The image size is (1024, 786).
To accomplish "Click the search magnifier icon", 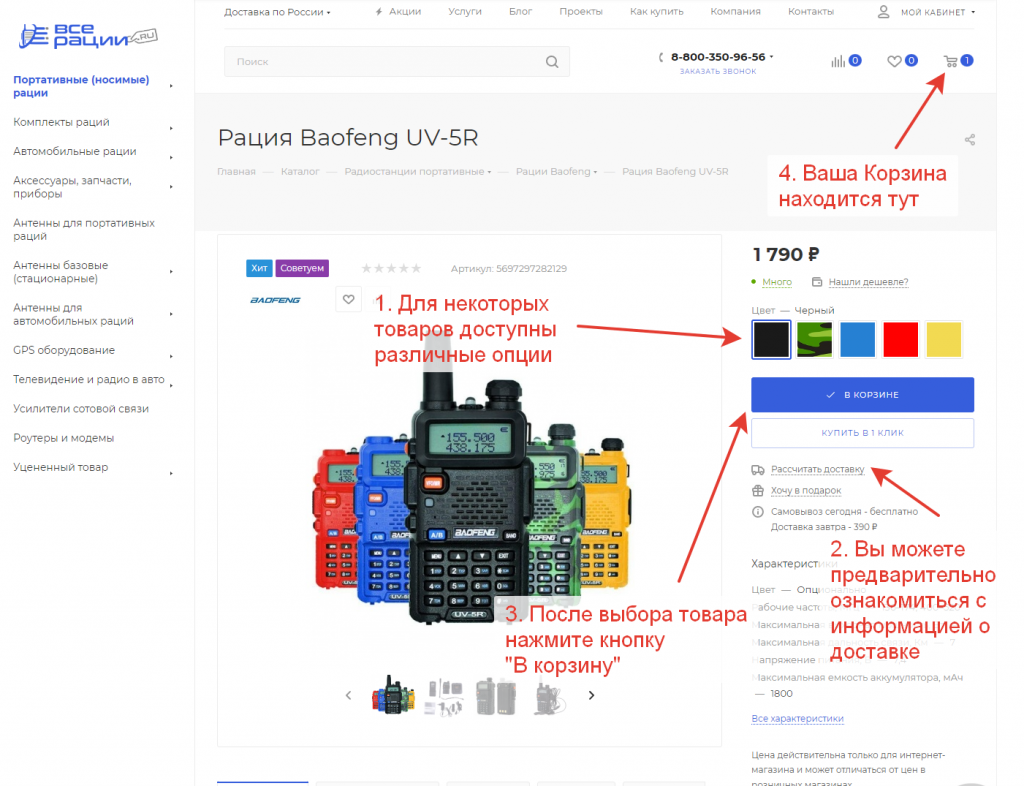I will click(552, 62).
